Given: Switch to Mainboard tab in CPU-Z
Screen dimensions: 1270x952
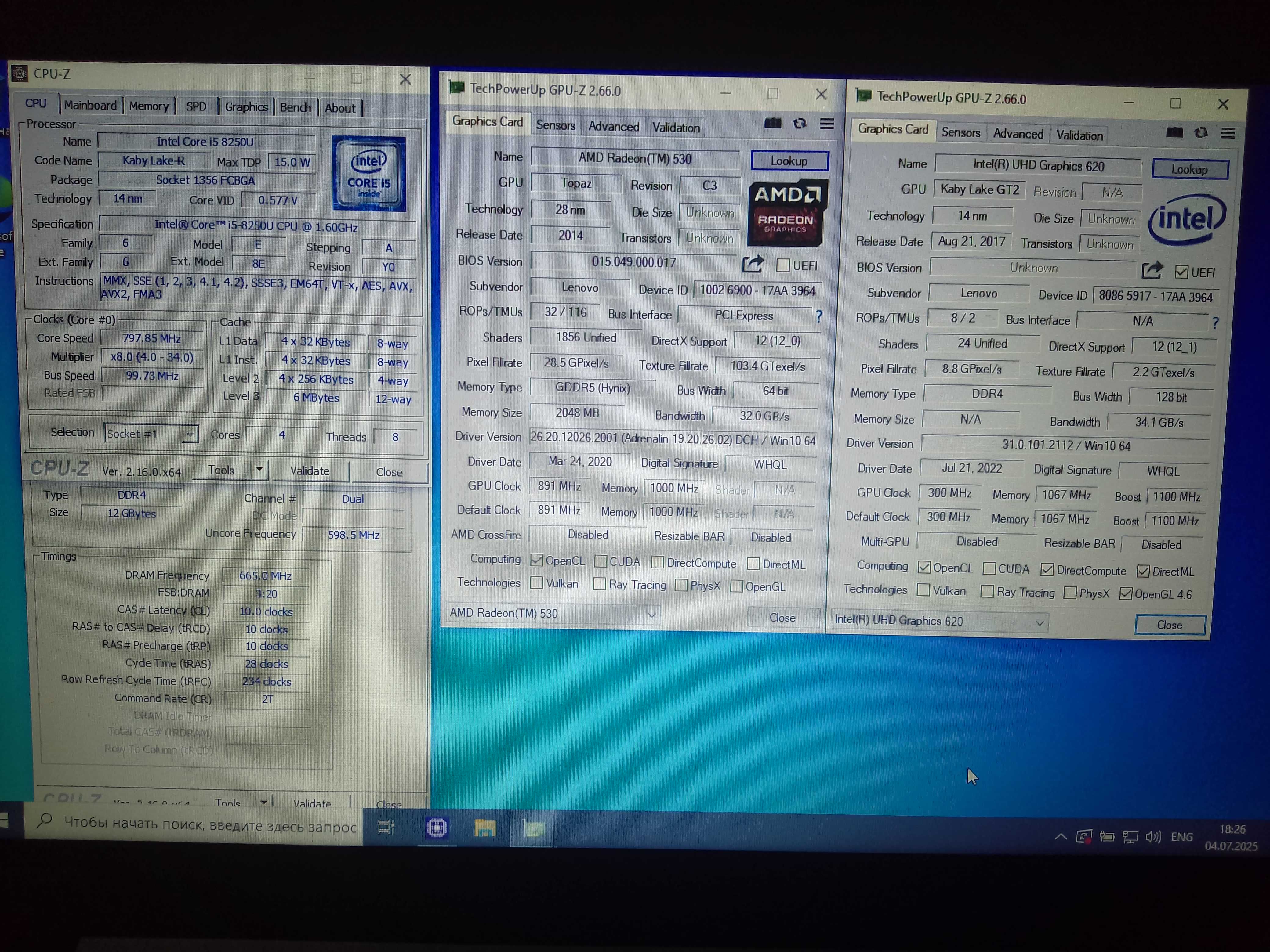Looking at the screenshot, I should click(90, 105).
